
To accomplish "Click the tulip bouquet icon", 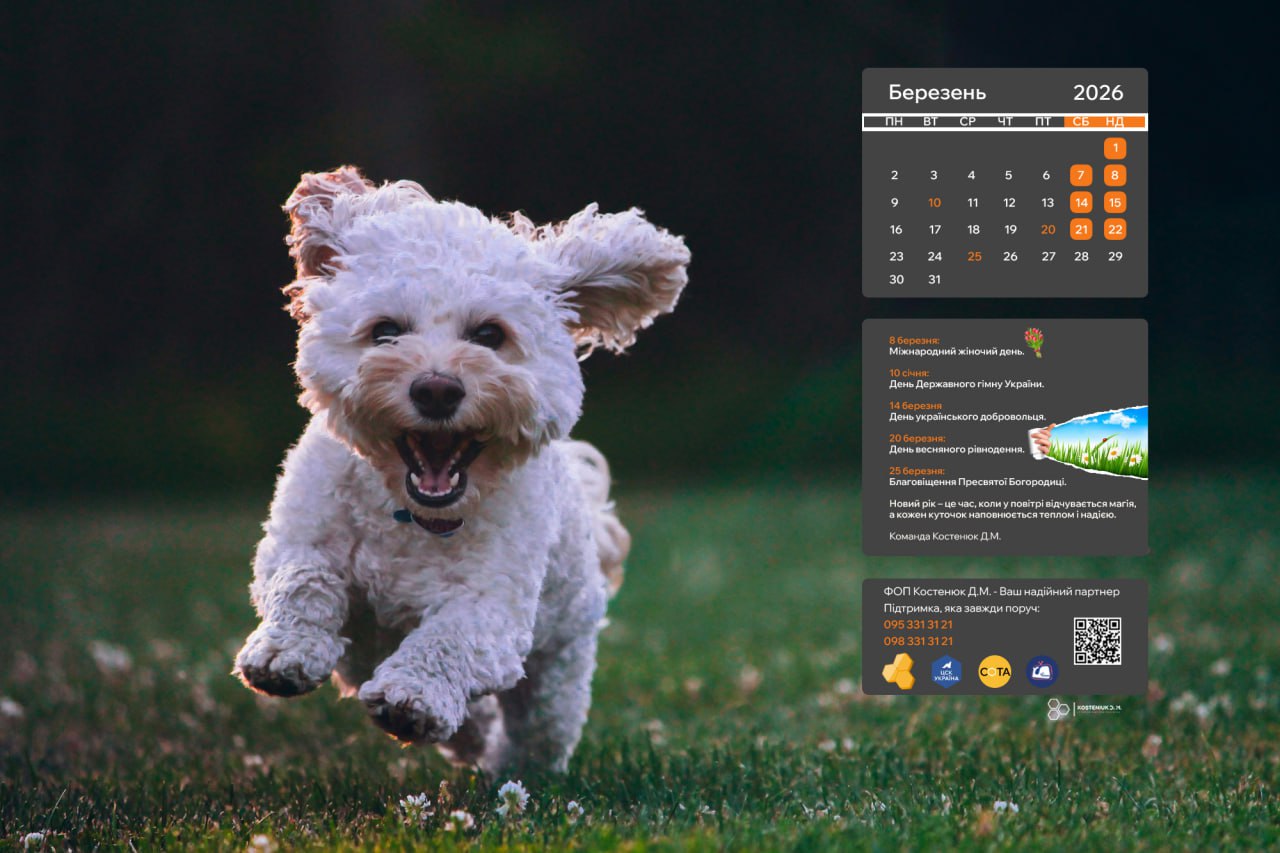I will pos(1033,342).
